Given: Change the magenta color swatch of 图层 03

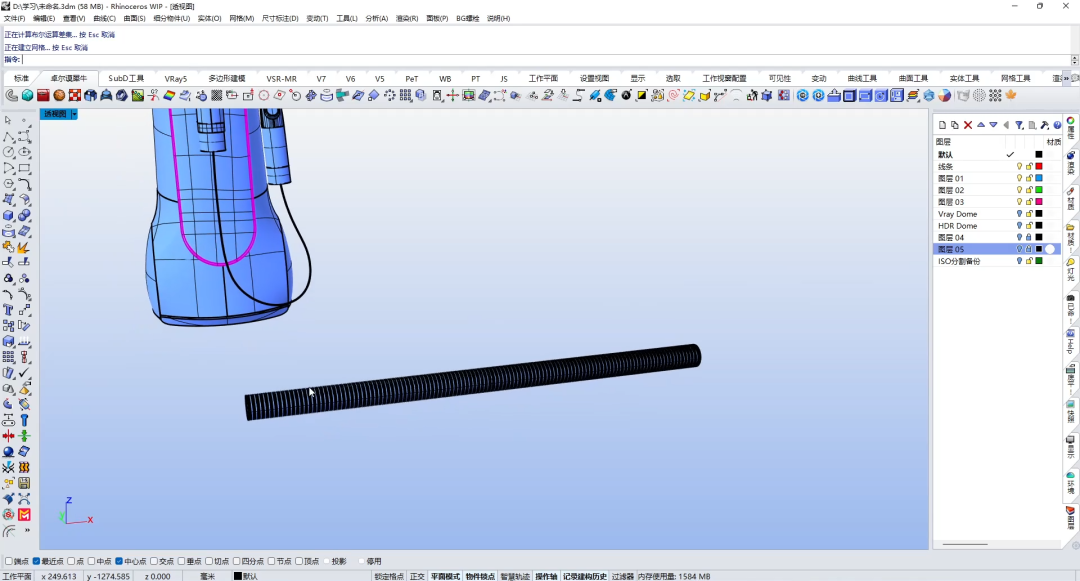Looking at the screenshot, I should pyautogui.click(x=1039, y=202).
